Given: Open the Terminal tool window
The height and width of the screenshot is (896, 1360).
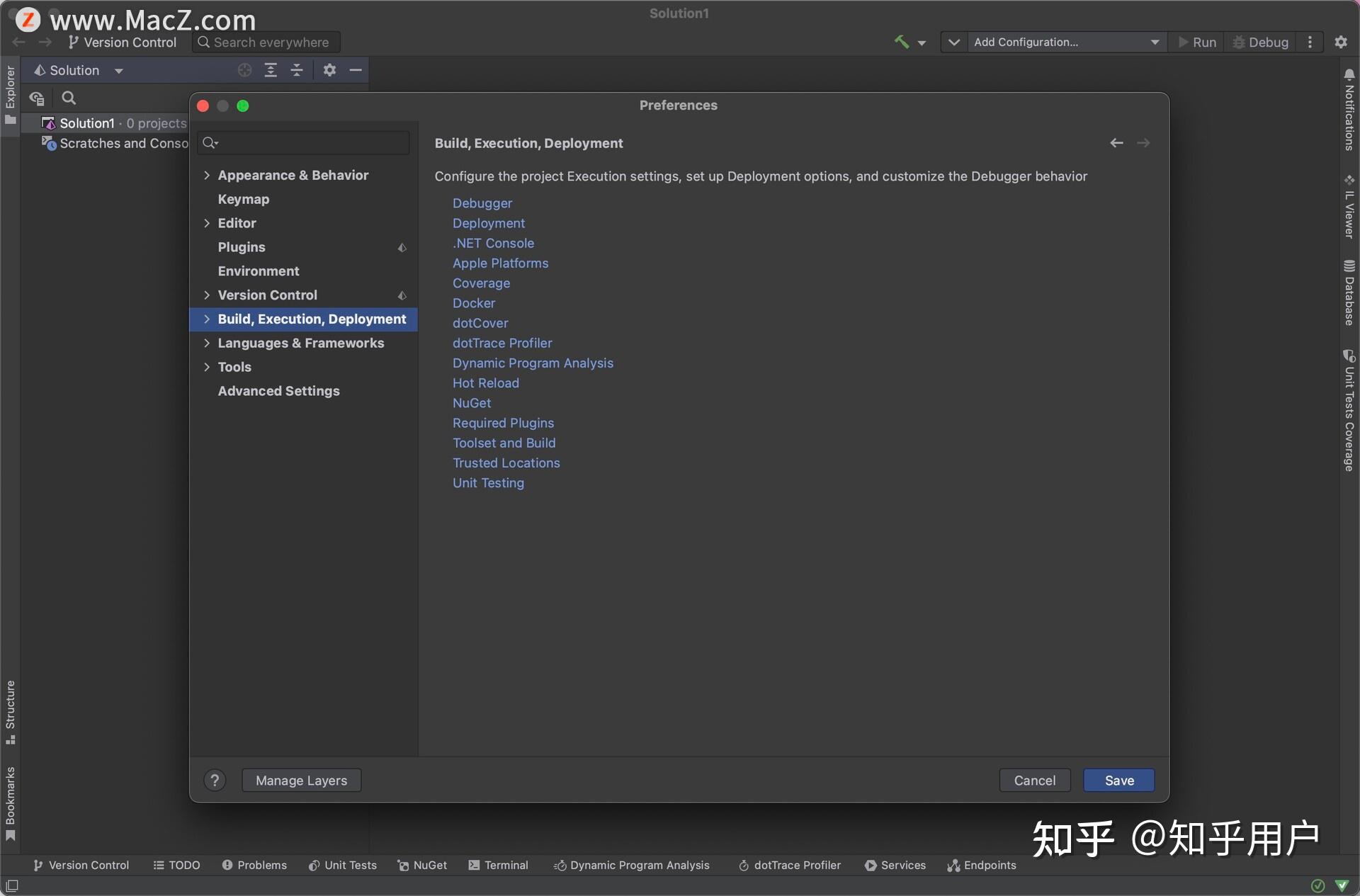Looking at the screenshot, I should pos(498,865).
